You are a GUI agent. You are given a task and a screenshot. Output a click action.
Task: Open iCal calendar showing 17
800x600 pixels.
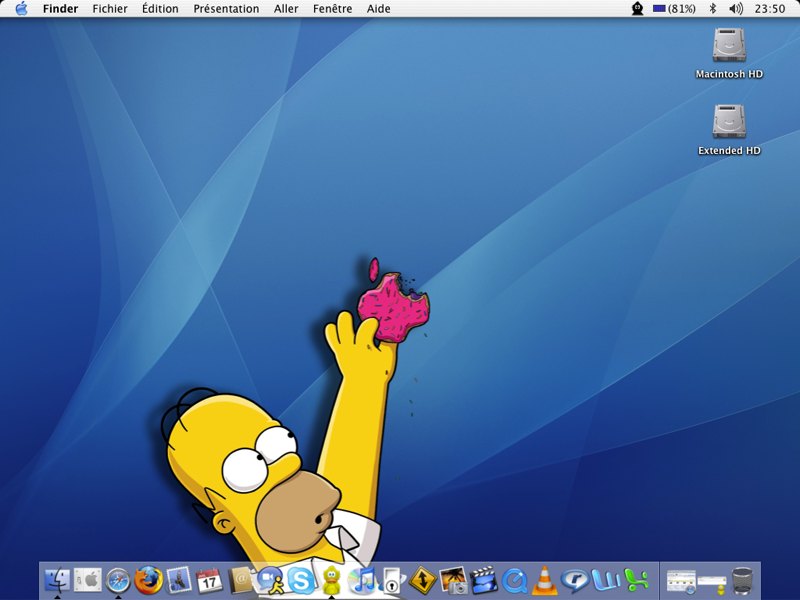tap(209, 581)
